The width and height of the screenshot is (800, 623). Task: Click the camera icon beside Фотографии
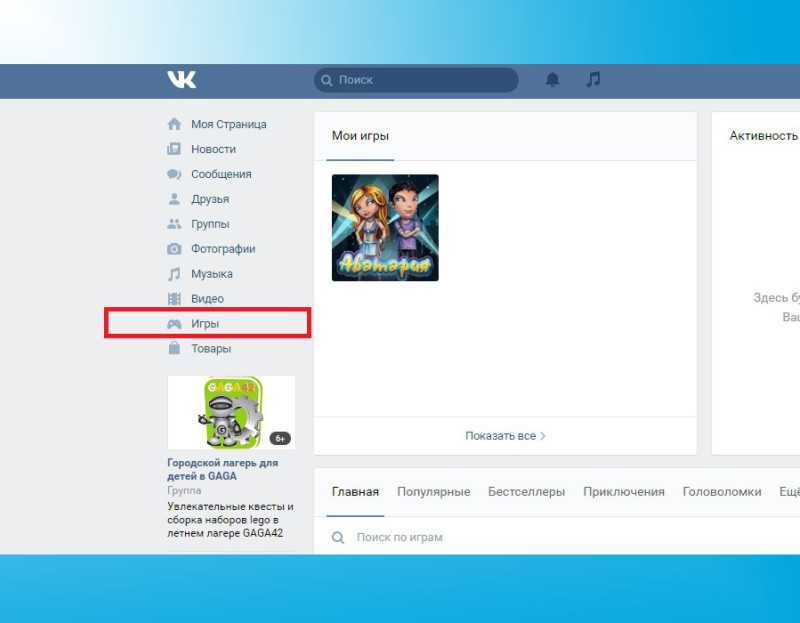[x=174, y=249]
